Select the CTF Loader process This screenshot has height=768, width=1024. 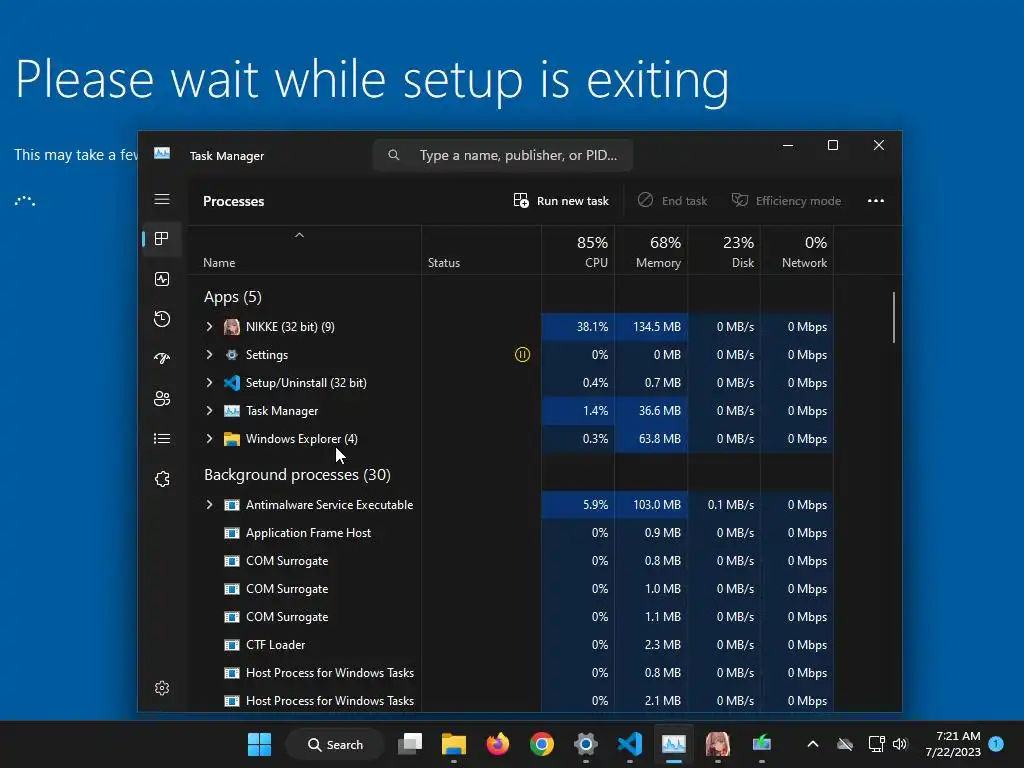point(511,645)
